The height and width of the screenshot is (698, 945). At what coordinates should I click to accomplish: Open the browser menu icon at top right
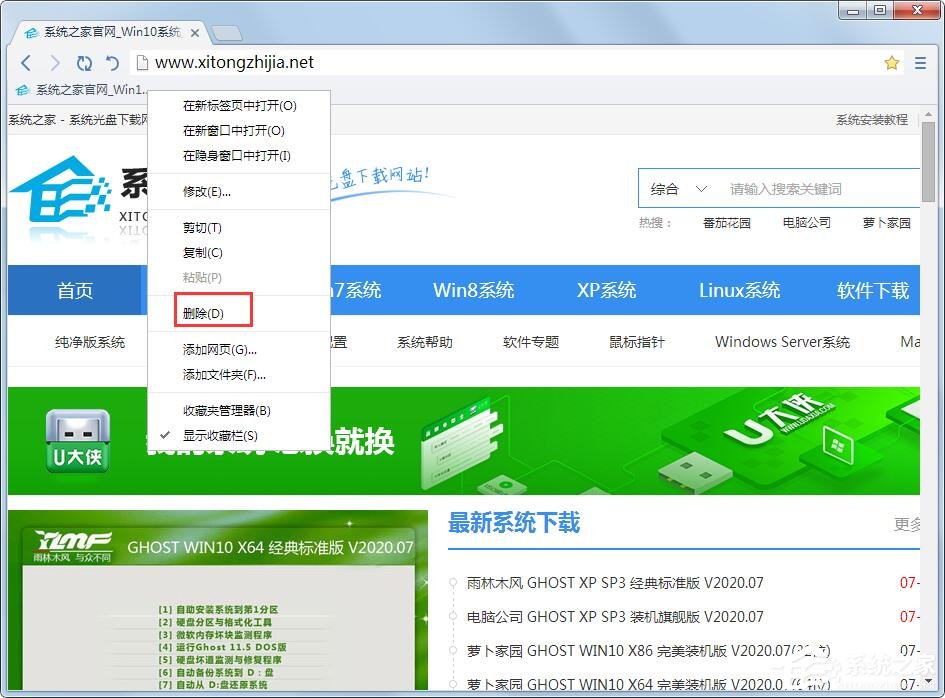click(x=920, y=62)
